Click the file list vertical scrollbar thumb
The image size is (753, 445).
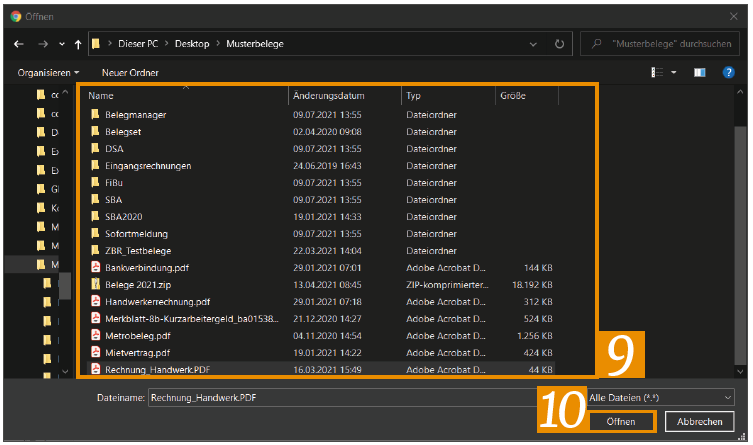pos(740,245)
